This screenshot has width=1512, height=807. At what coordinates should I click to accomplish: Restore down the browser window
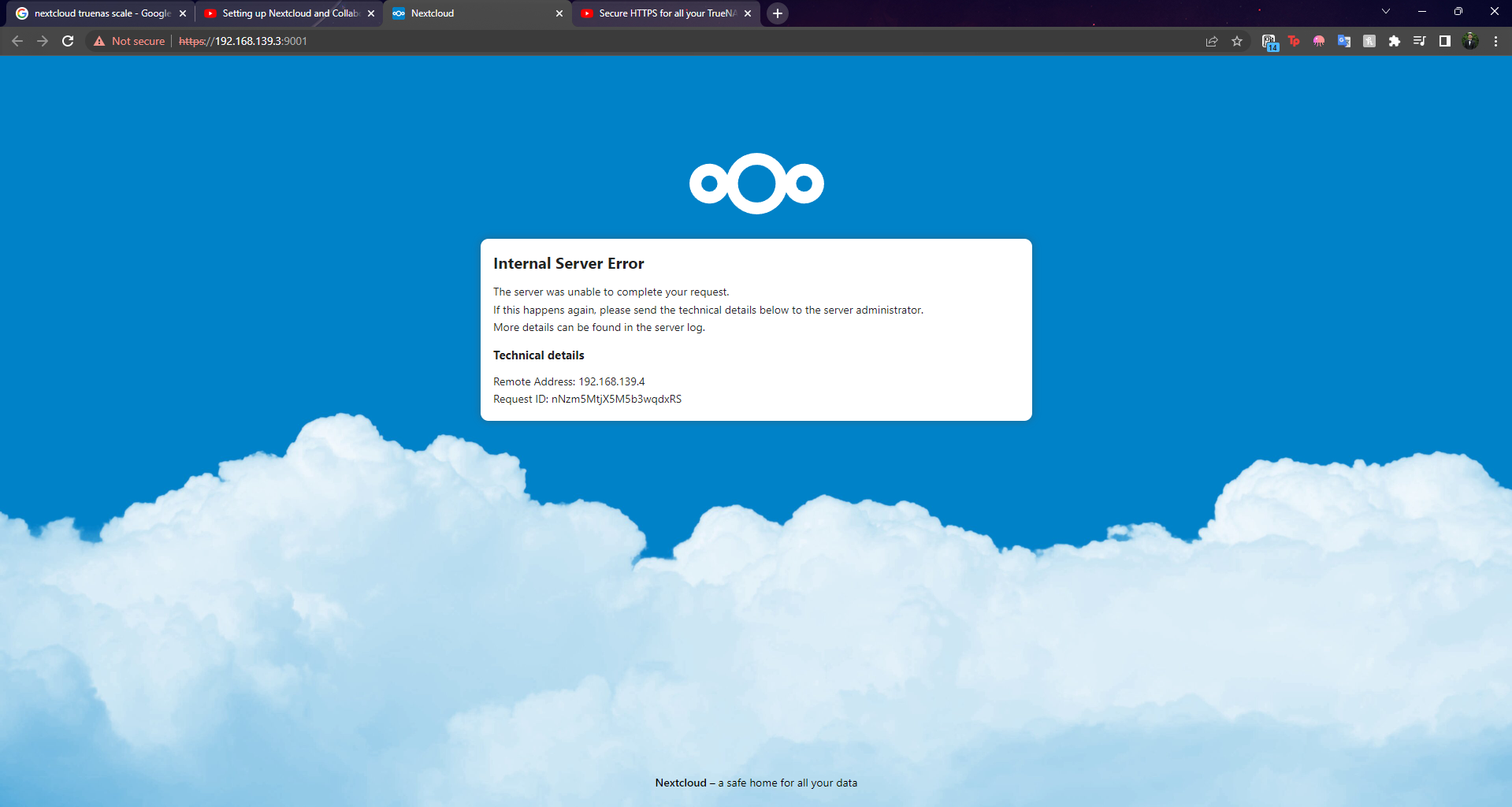[1458, 12]
